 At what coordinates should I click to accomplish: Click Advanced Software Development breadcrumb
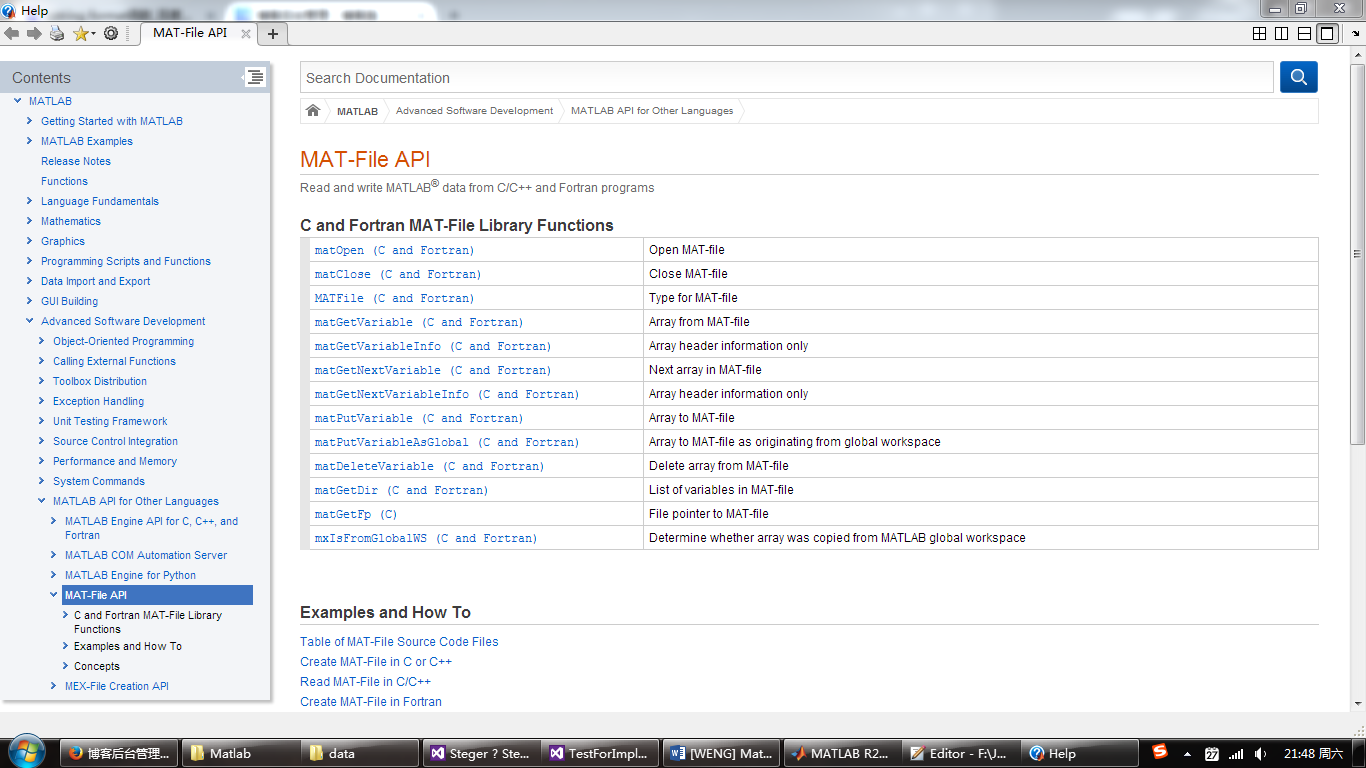click(x=474, y=111)
